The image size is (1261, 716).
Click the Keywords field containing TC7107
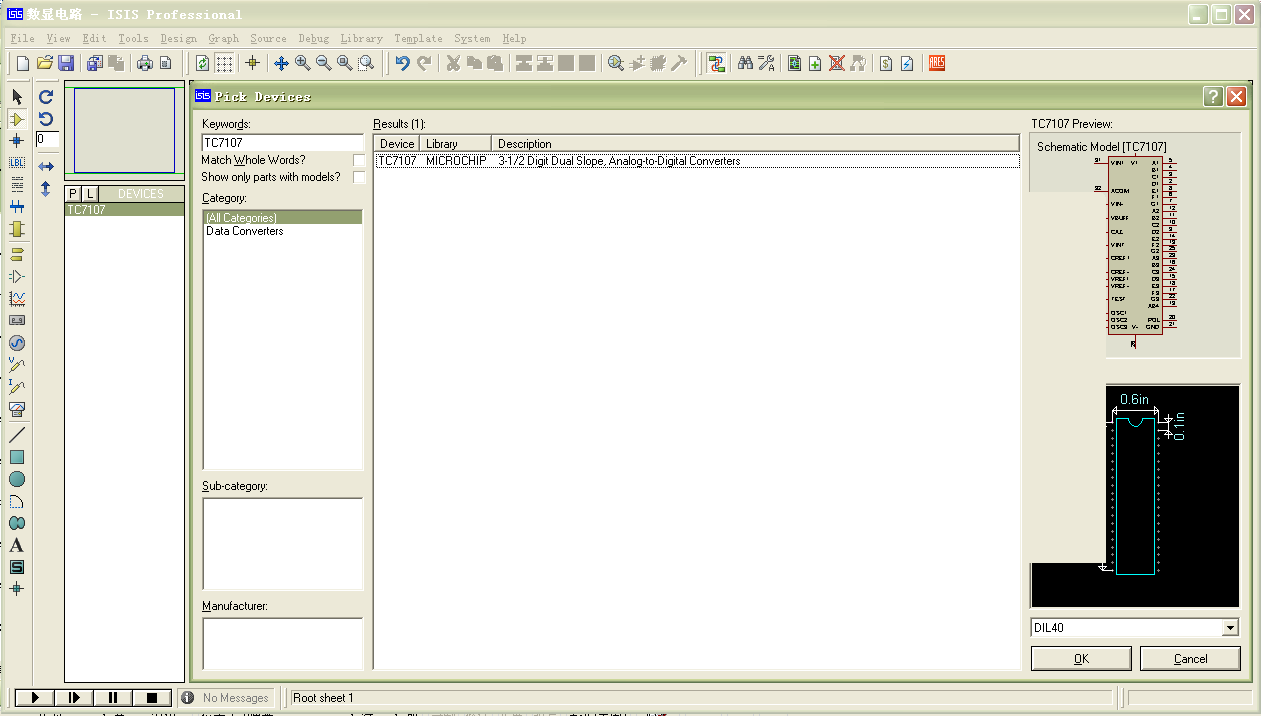(282, 142)
